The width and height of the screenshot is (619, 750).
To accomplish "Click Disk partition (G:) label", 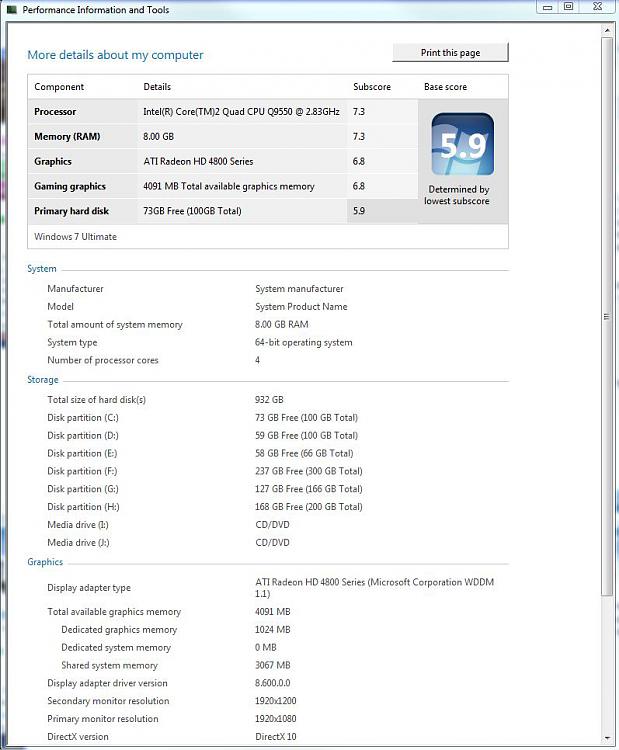I will pyautogui.click(x=82, y=489).
